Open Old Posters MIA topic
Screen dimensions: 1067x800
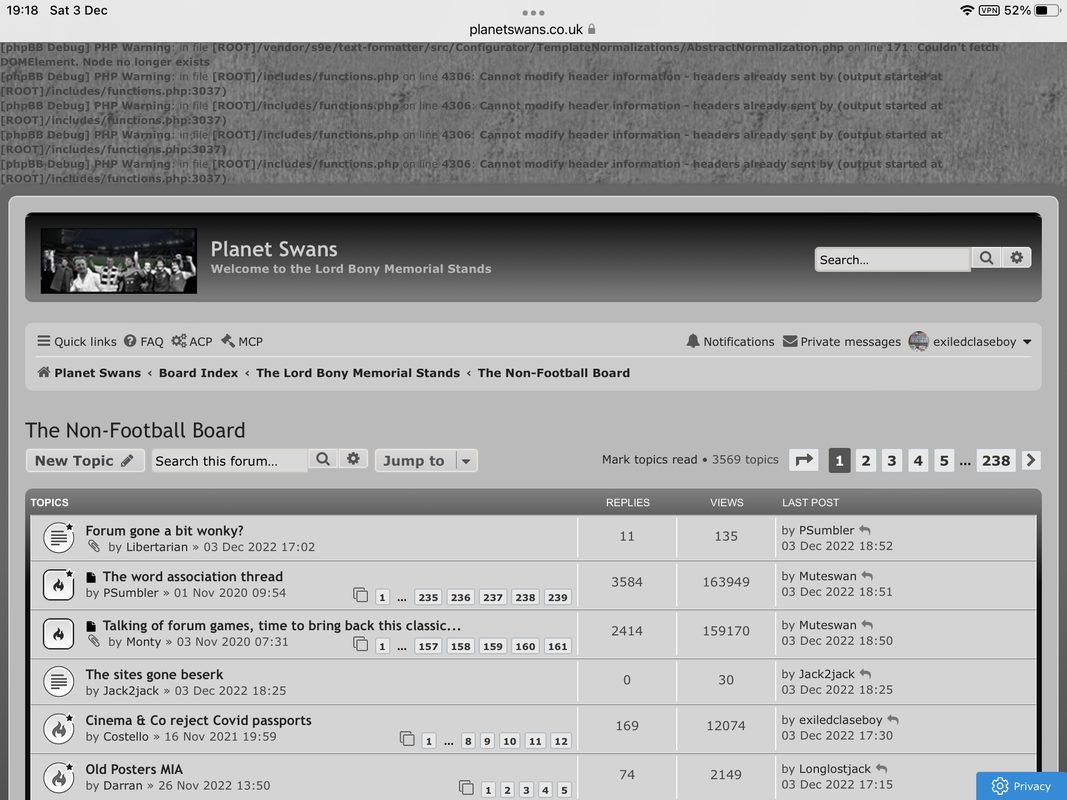134,769
